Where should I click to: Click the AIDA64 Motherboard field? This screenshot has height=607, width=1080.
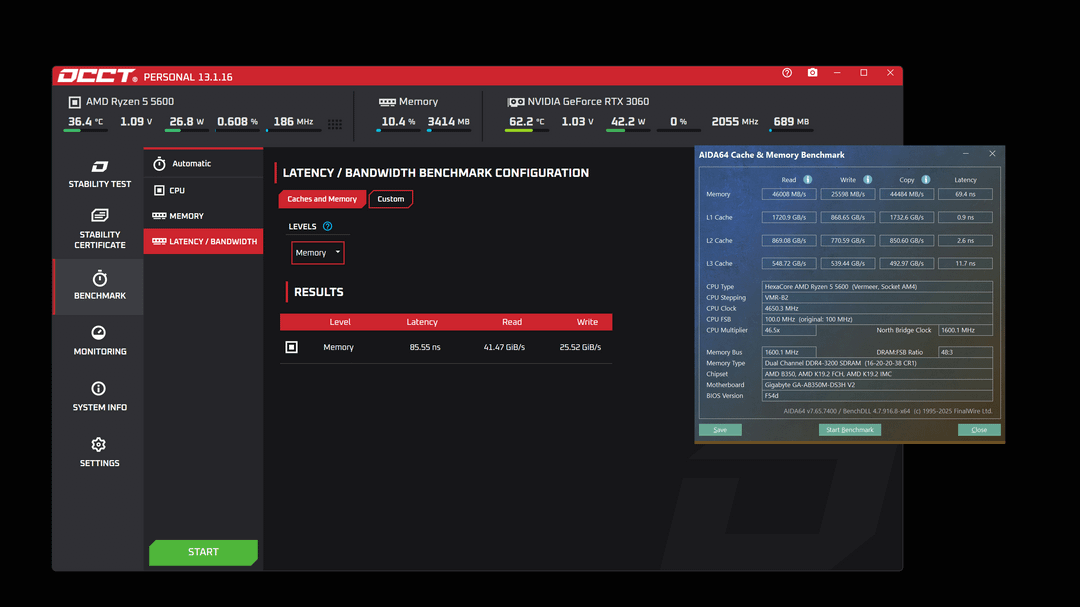tap(877, 385)
